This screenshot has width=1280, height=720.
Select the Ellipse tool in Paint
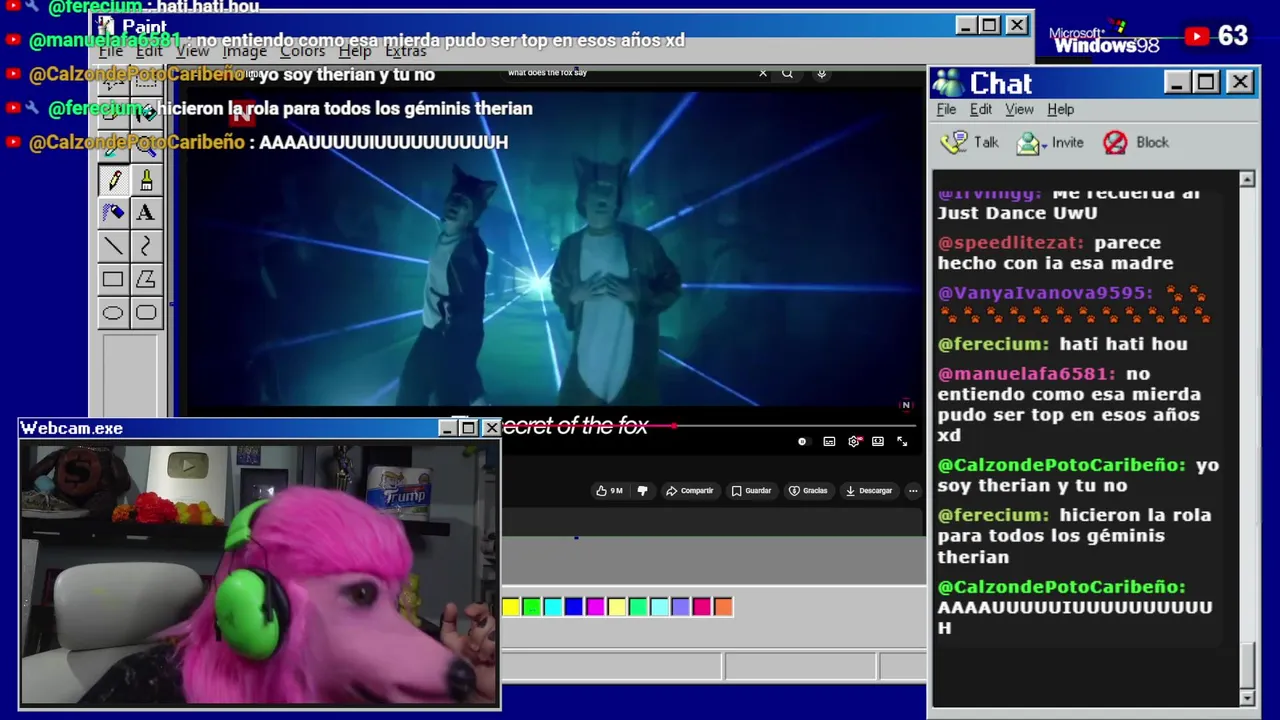click(x=113, y=313)
